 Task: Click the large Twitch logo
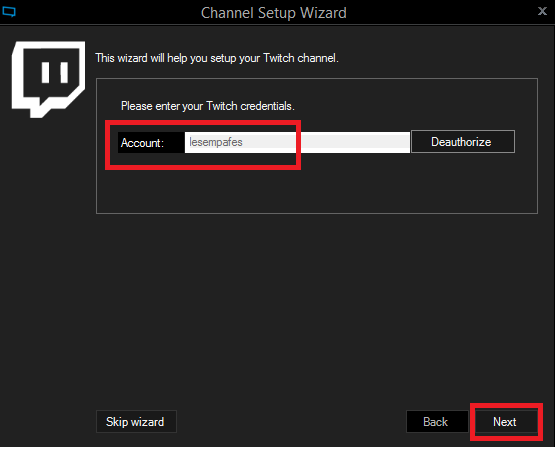point(49,79)
